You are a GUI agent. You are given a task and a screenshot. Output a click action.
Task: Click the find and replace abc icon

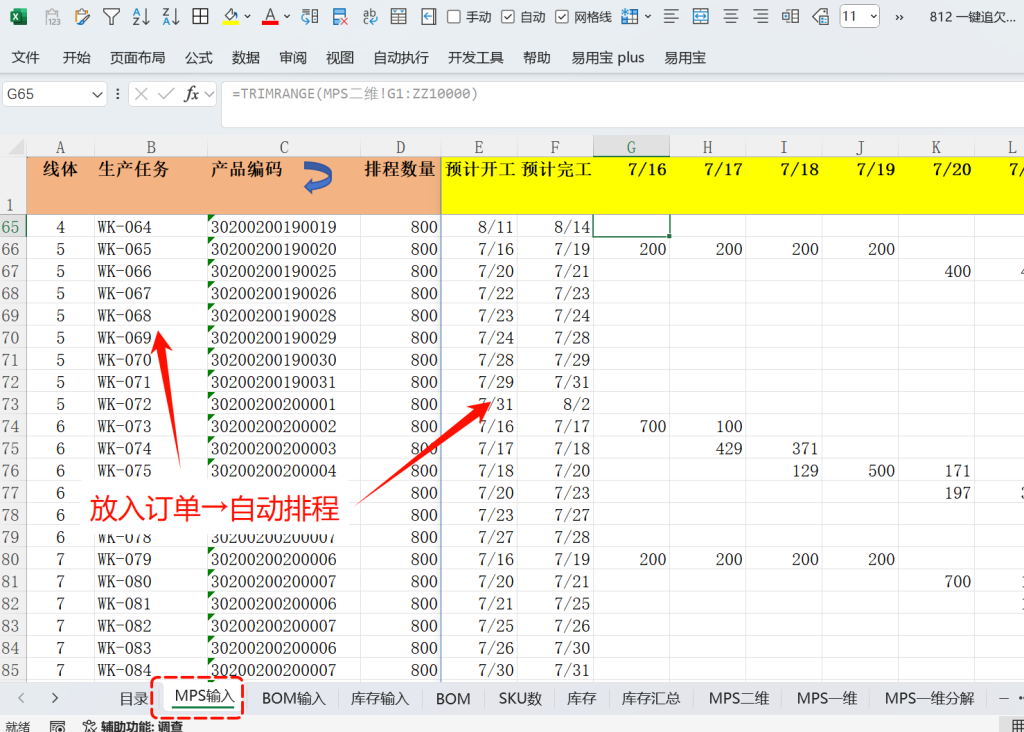click(x=370, y=17)
